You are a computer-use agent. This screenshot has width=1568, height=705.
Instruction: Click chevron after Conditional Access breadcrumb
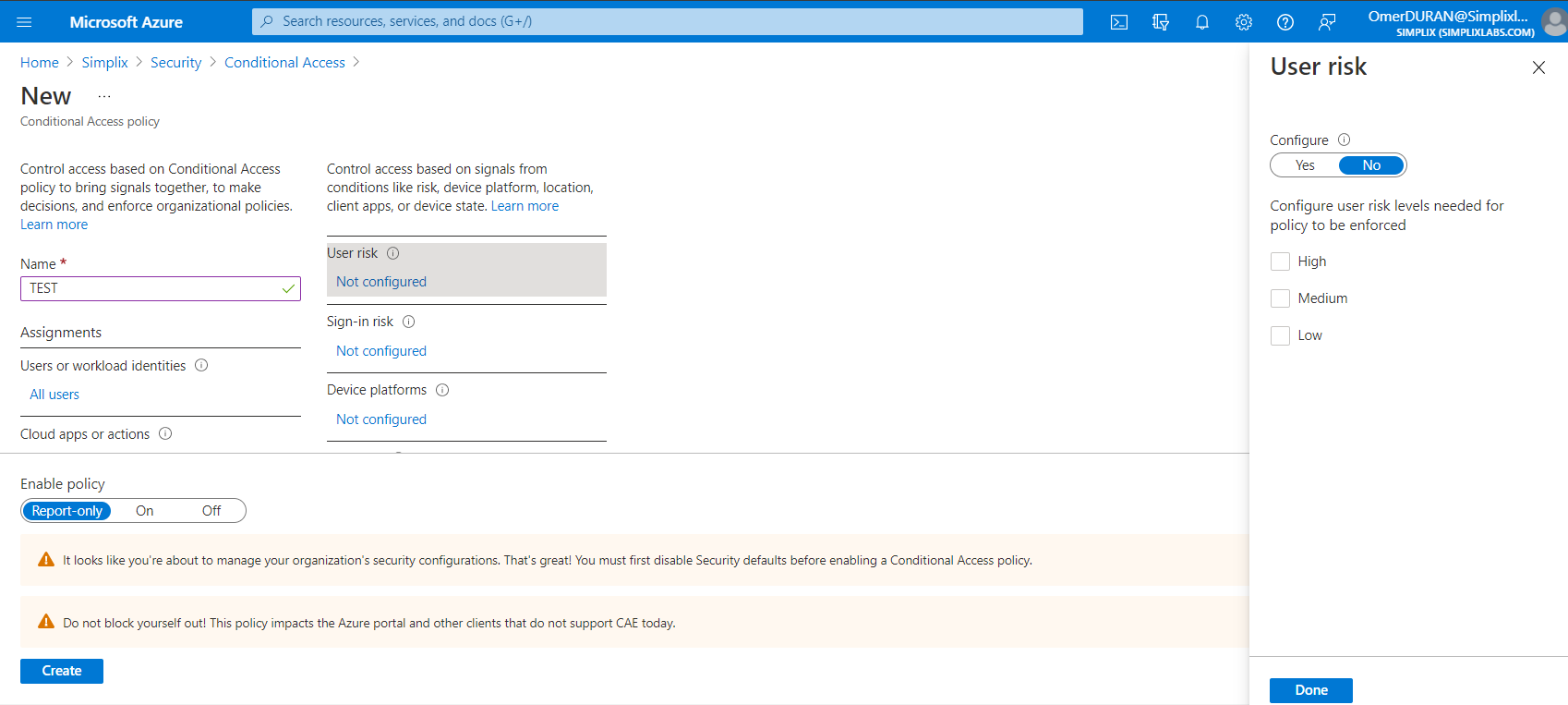tap(356, 62)
